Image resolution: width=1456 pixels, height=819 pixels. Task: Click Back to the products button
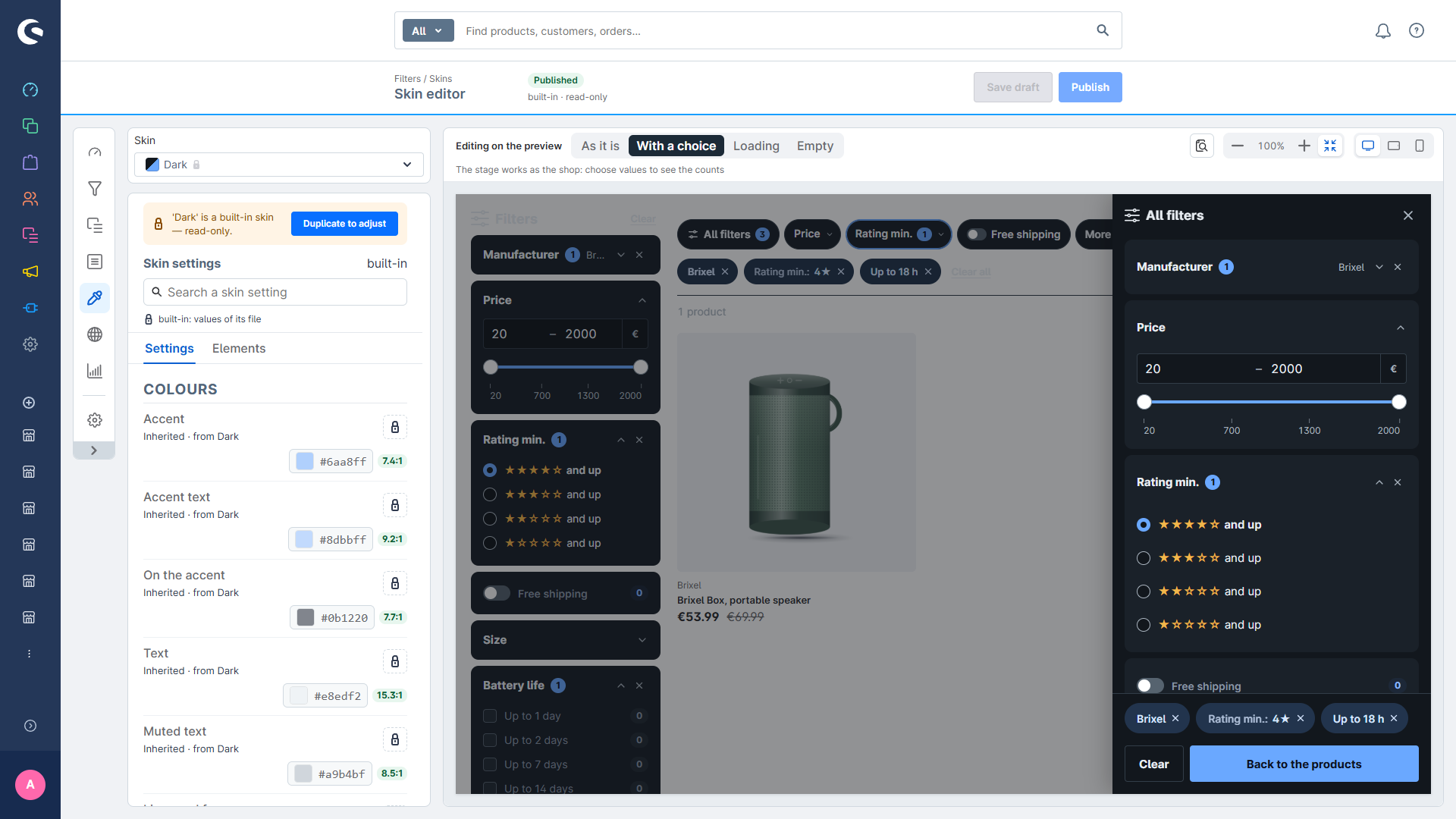1304,764
